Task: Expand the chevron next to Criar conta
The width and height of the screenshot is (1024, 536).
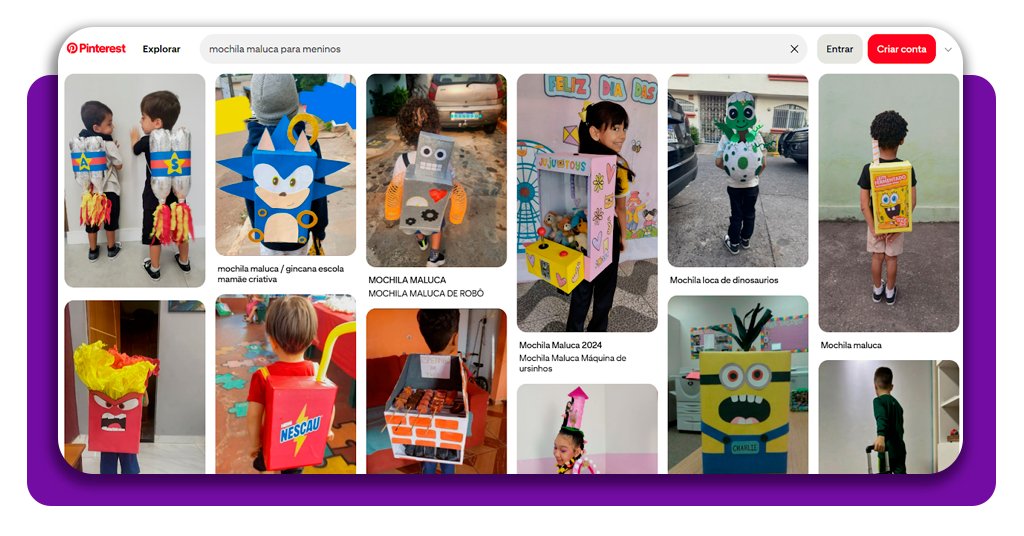Action: click(x=948, y=49)
